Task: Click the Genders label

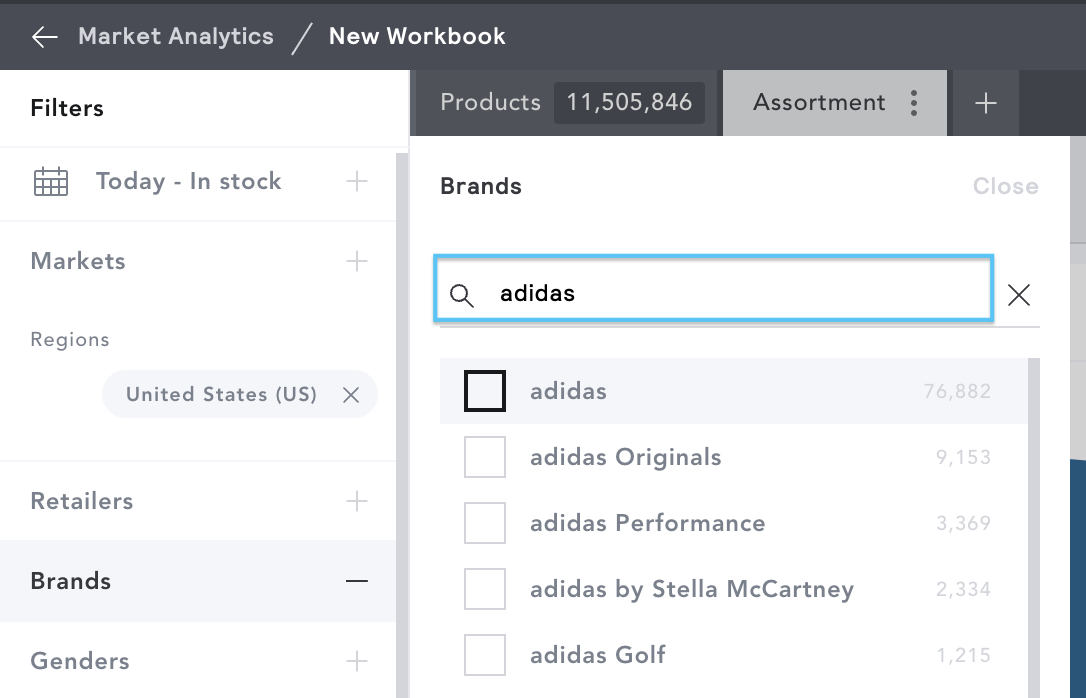Action: point(80,661)
